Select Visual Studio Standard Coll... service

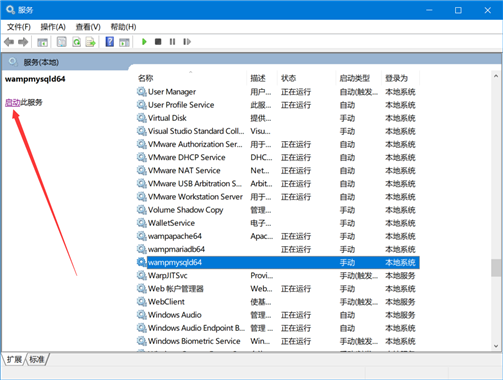pos(278,131)
